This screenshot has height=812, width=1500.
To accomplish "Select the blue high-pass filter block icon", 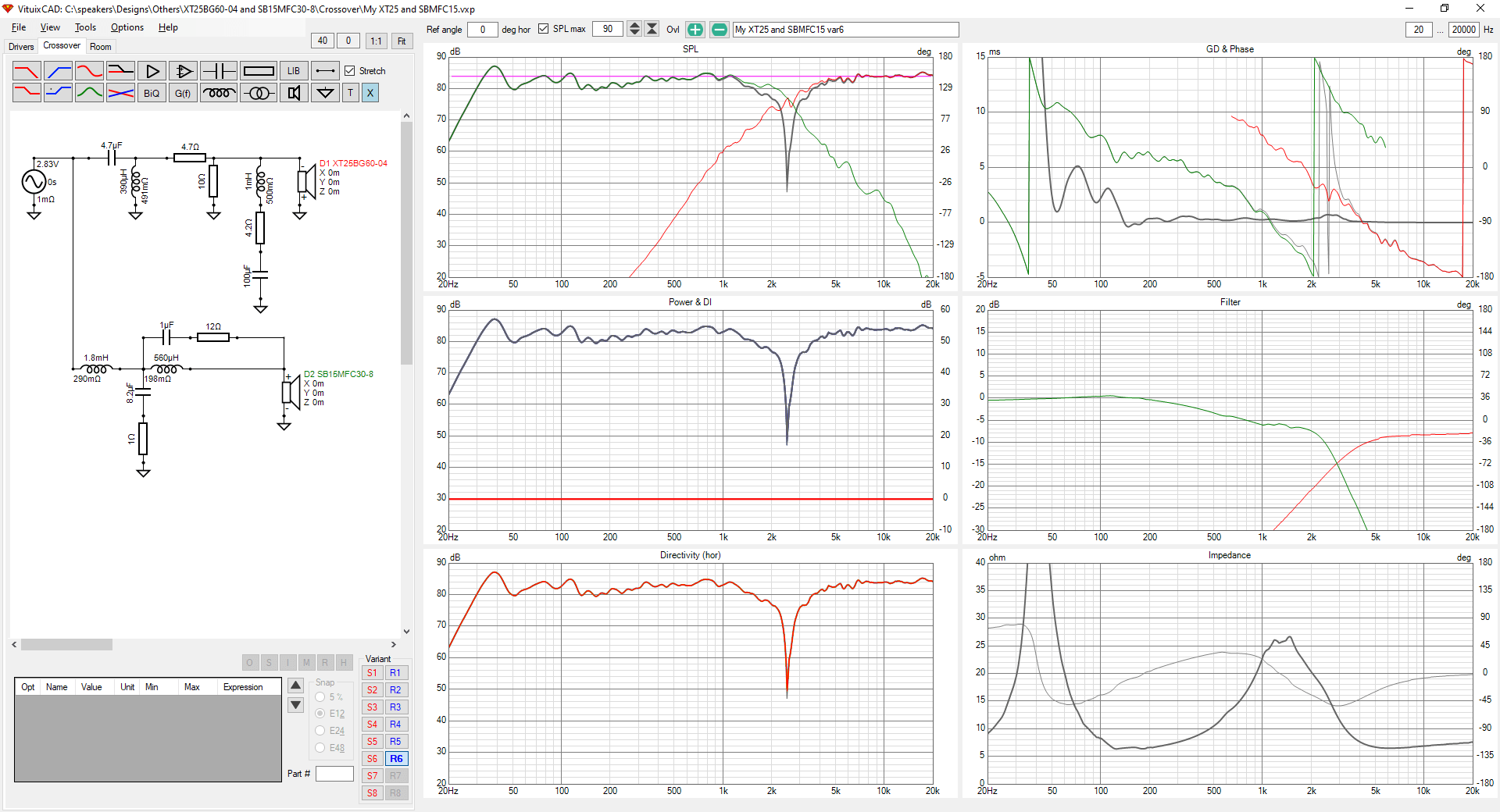I will click(58, 71).
